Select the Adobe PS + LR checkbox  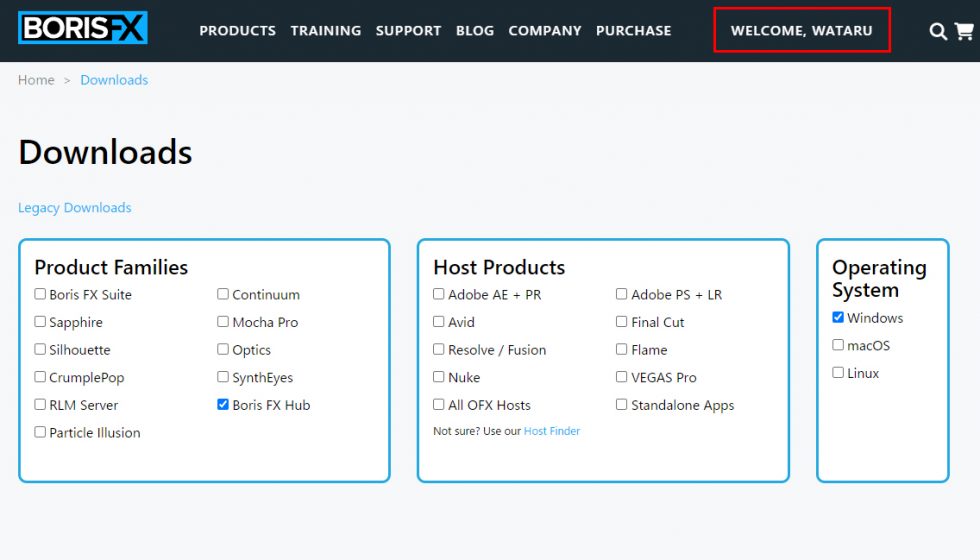[x=622, y=294]
